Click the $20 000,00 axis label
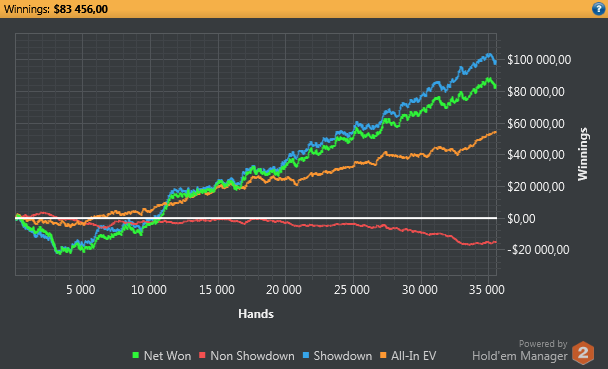The height and width of the screenshot is (369, 608). [x=536, y=187]
